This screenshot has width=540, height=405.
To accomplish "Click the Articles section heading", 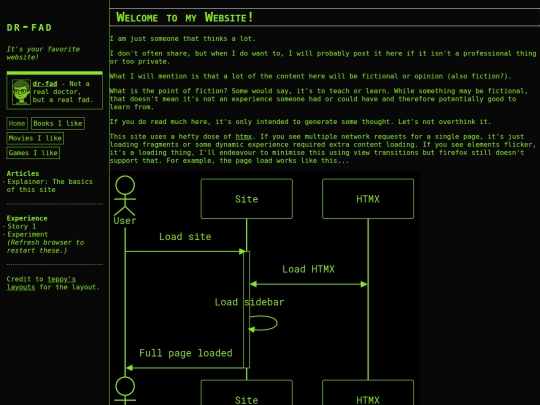I will point(23,174).
